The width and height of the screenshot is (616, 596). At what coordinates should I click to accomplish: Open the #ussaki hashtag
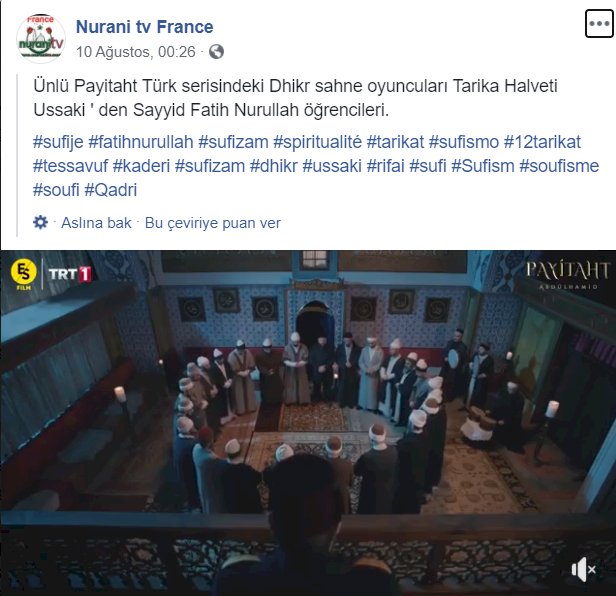tap(332, 166)
